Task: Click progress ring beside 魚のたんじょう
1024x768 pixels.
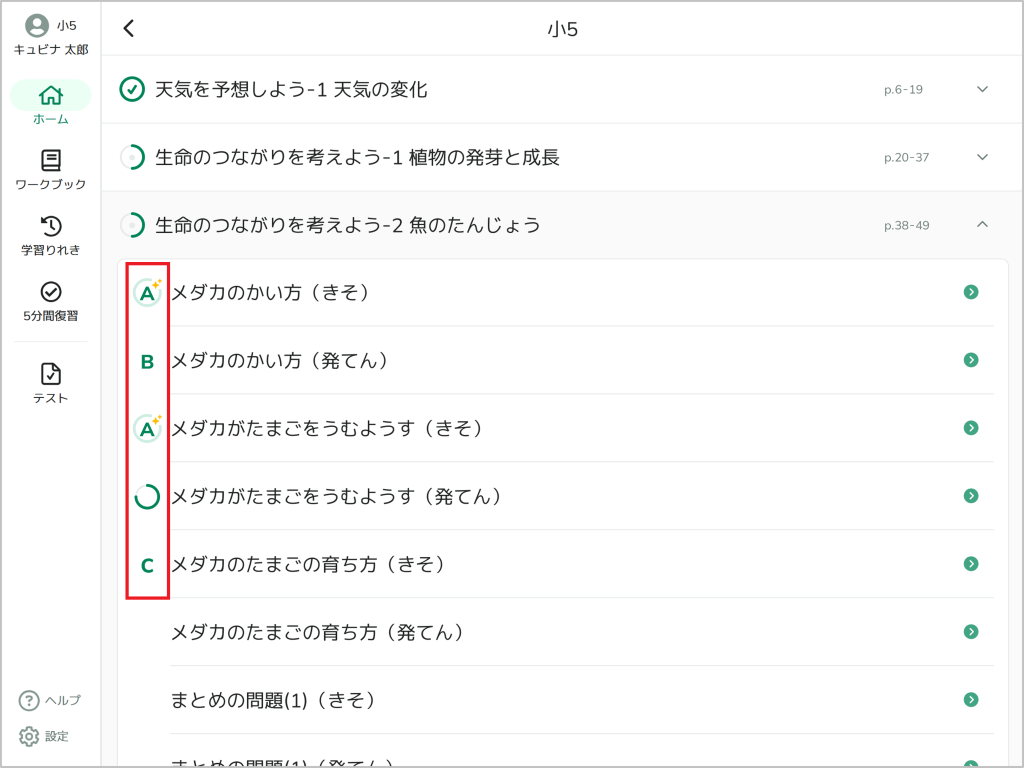Action: click(132, 225)
